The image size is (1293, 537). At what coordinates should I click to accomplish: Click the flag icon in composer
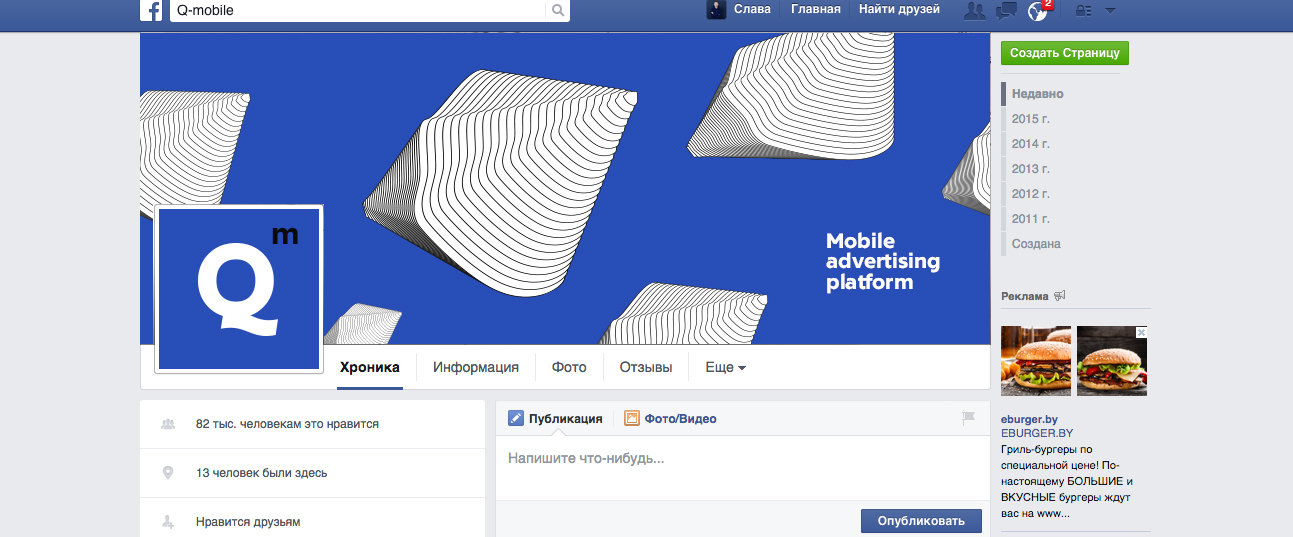[x=968, y=418]
